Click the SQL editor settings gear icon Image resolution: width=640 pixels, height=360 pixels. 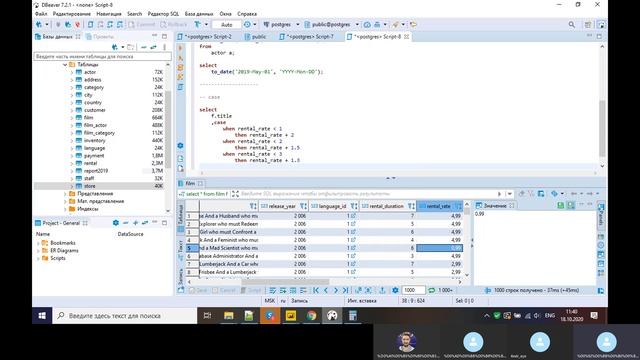pyautogui.click(x=180, y=146)
